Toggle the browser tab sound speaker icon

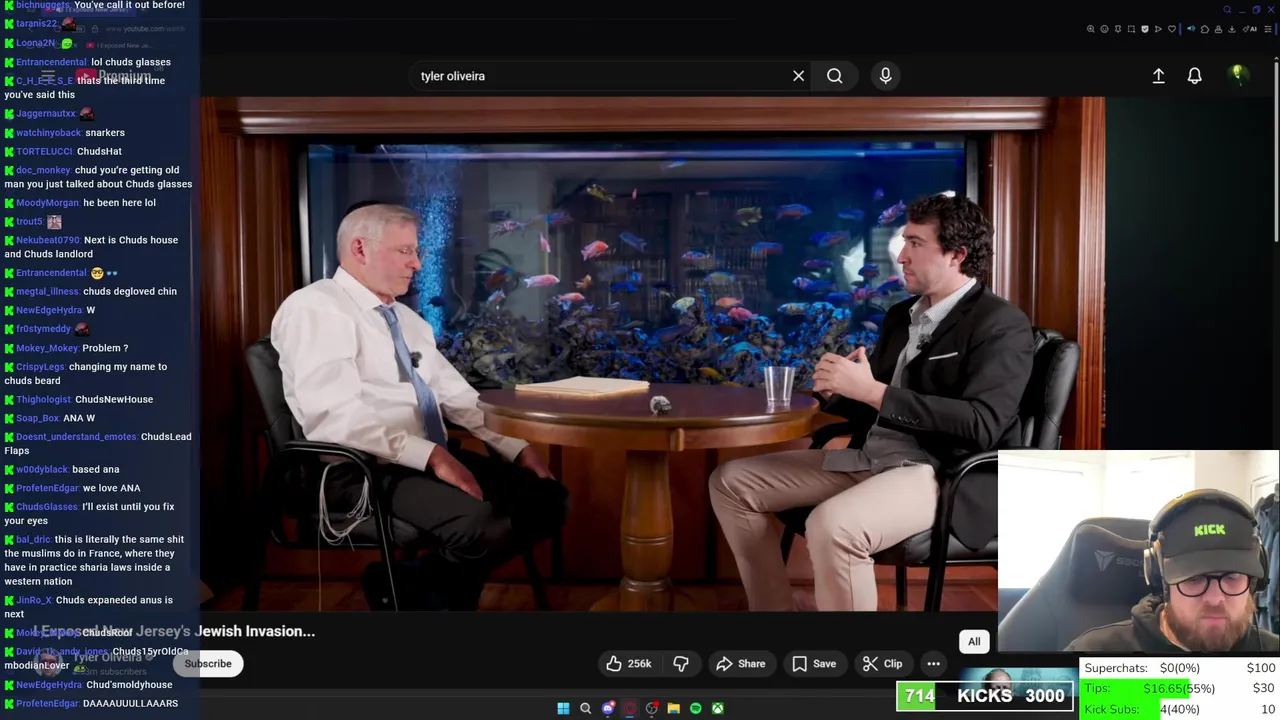pos(1191,29)
